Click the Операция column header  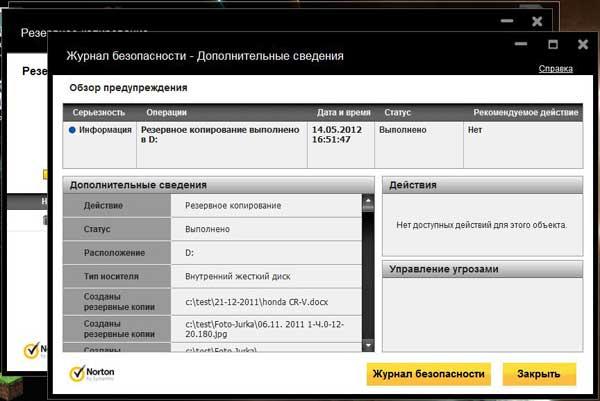coord(166,112)
